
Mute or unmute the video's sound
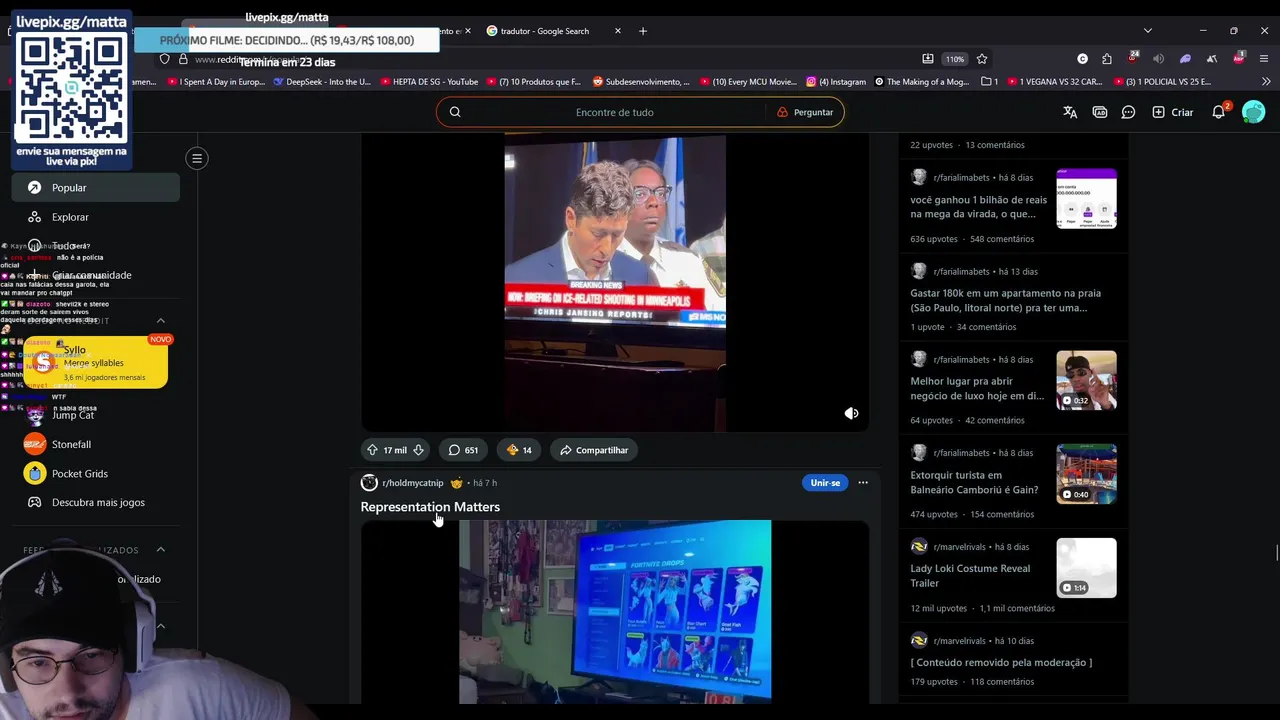[x=851, y=413]
